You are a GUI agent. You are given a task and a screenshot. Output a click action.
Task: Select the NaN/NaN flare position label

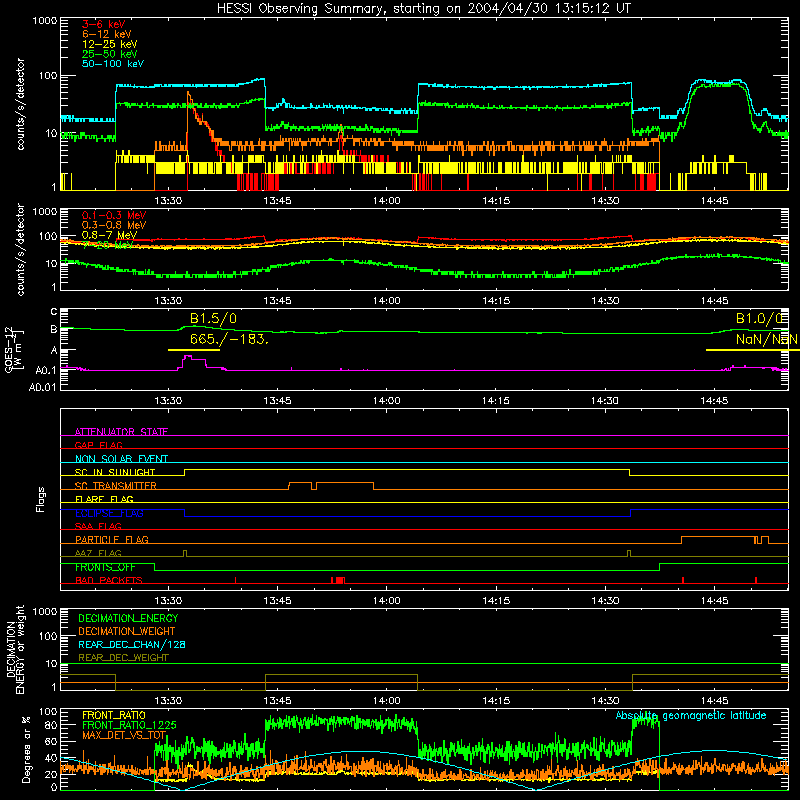pos(767,339)
